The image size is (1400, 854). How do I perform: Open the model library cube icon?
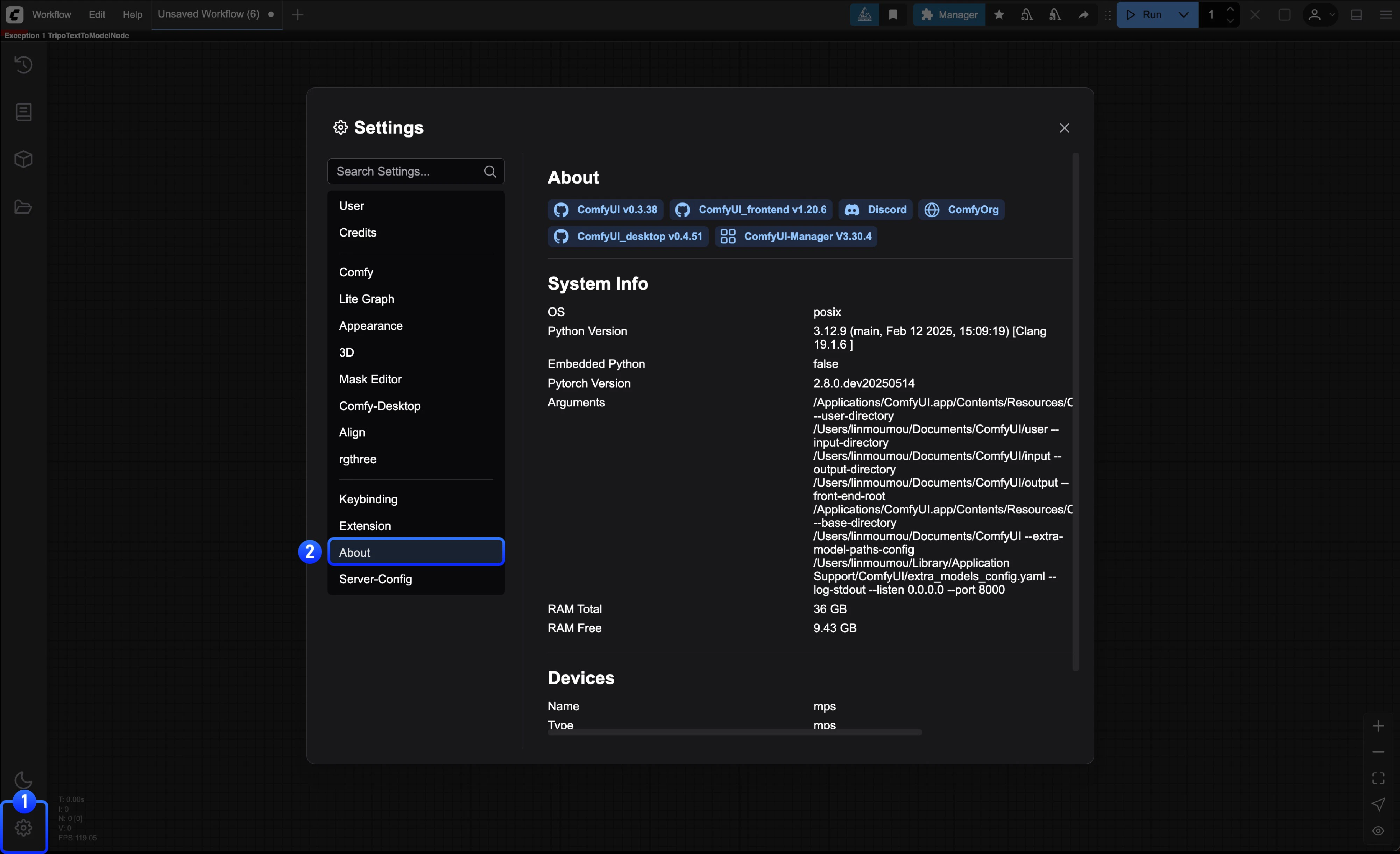[23, 159]
